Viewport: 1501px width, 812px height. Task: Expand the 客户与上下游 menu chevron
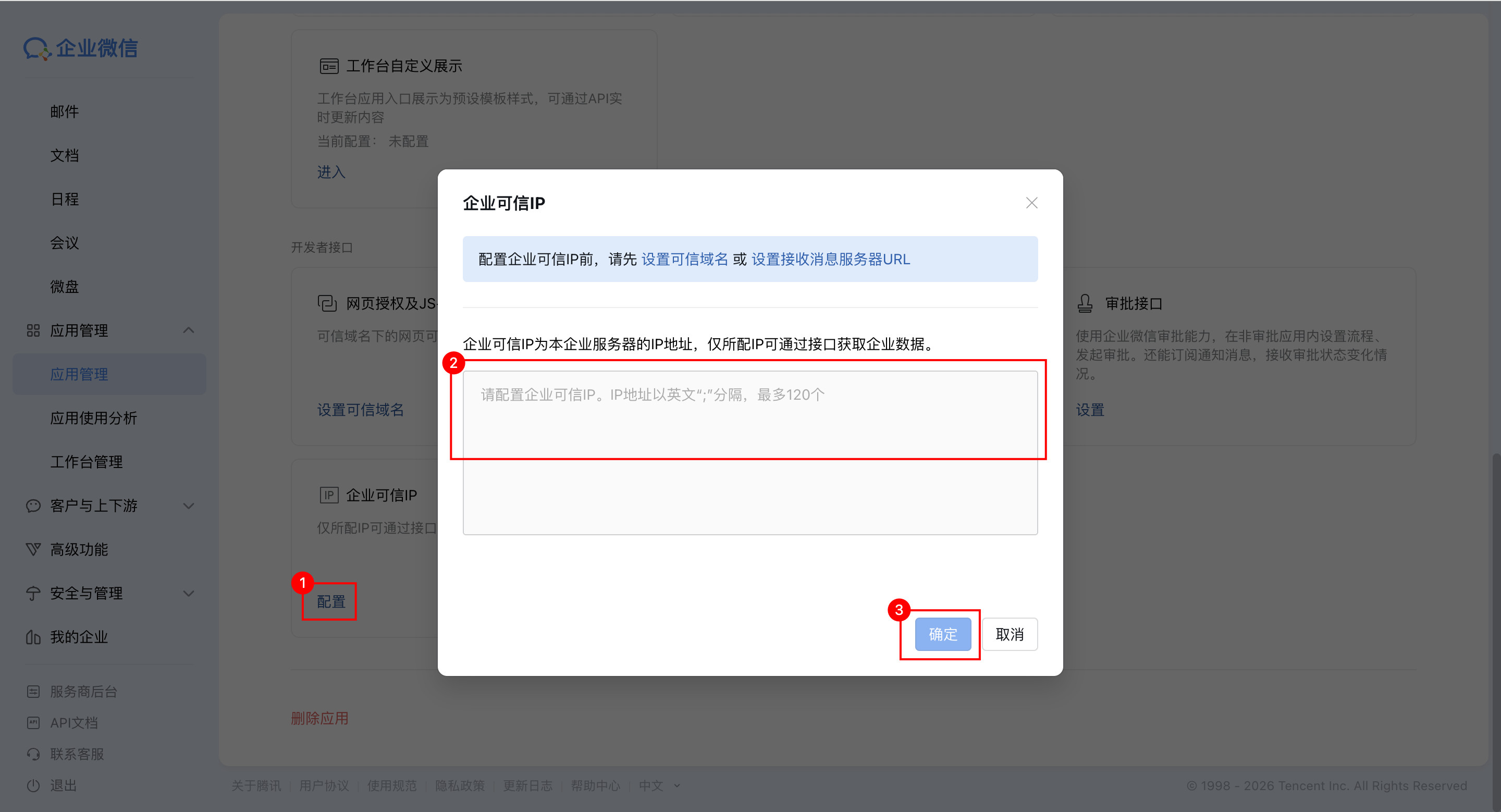click(x=188, y=505)
